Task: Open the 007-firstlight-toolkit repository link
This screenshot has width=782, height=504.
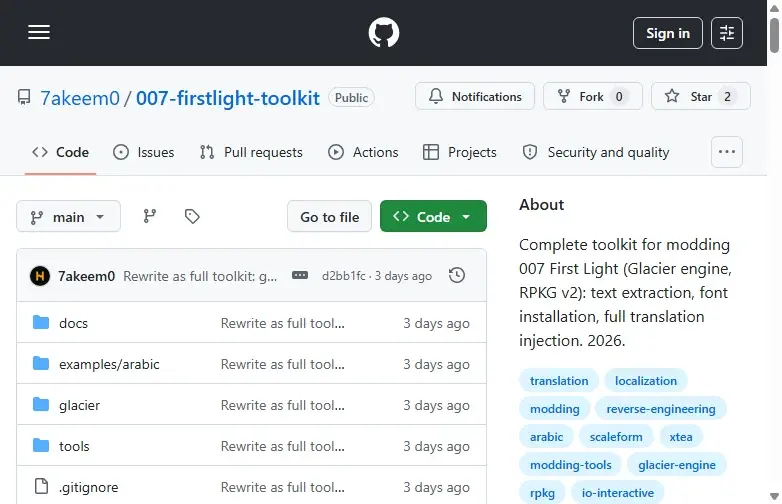Action: [x=228, y=98]
